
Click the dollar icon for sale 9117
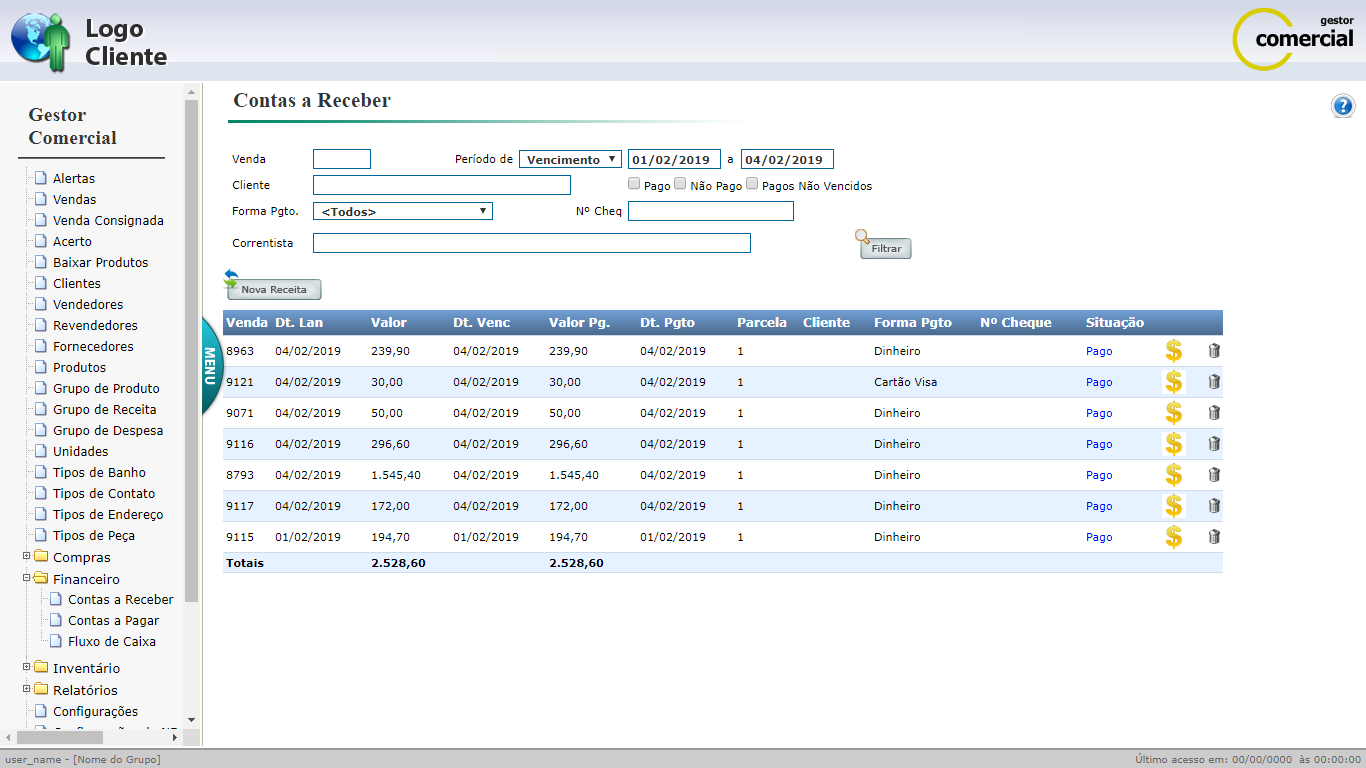1174,506
